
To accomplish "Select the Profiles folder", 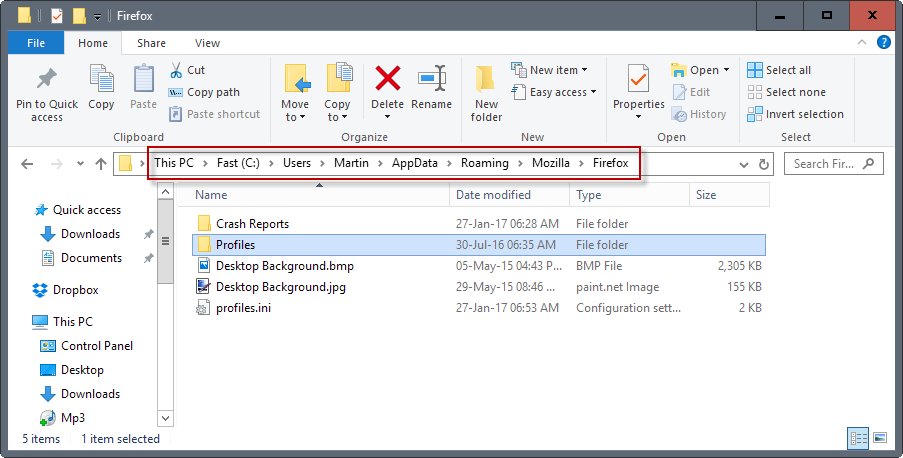I will (x=479, y=245).
